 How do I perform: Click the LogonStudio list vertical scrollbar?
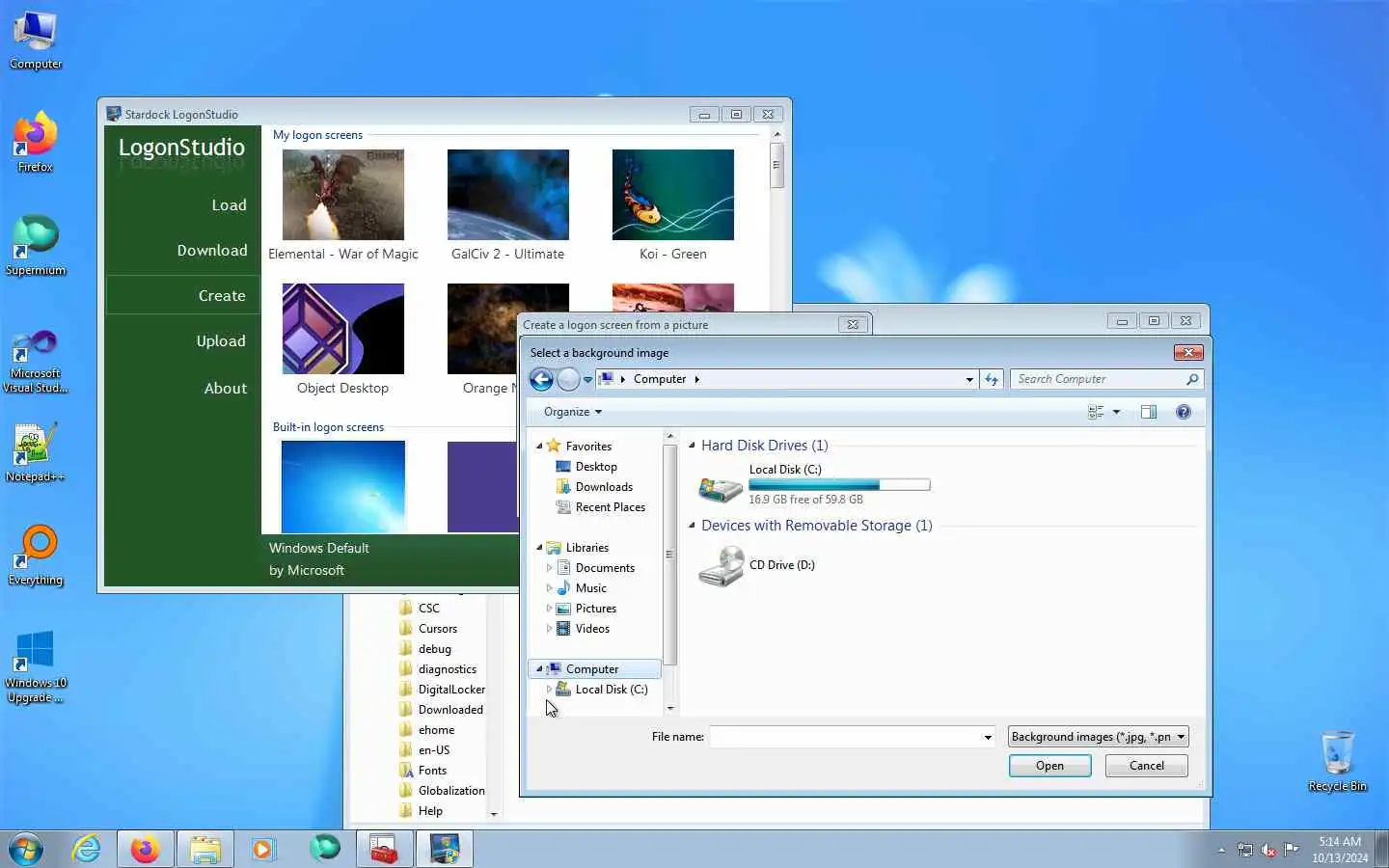[x=776, y=165]
